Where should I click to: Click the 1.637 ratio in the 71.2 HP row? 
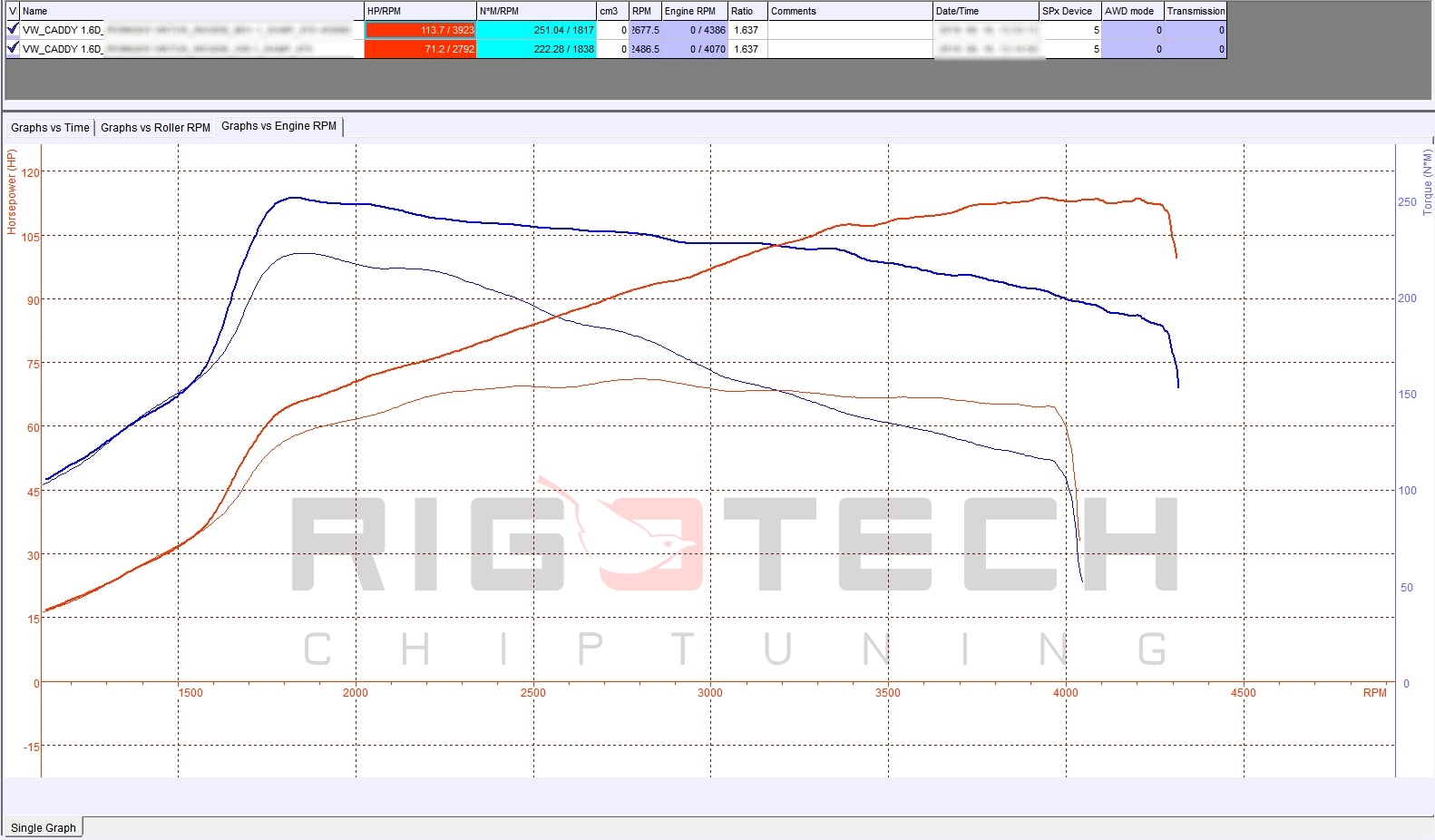point(747,49)
